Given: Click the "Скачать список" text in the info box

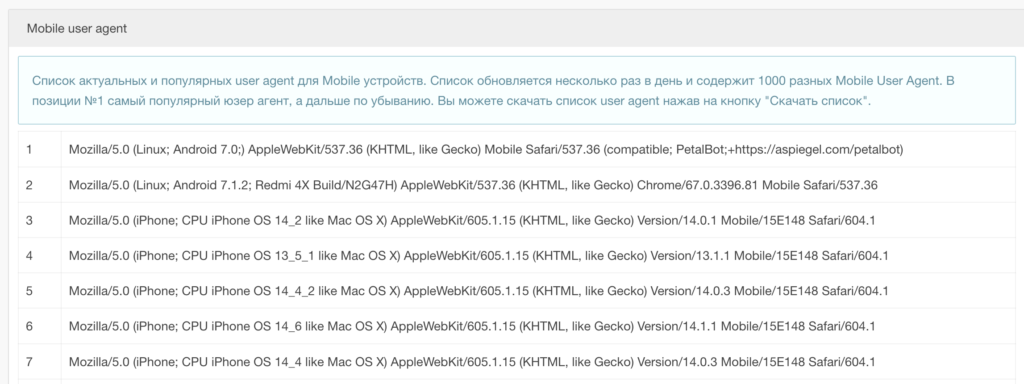Looking at the screenshot, I should (816, 102).
